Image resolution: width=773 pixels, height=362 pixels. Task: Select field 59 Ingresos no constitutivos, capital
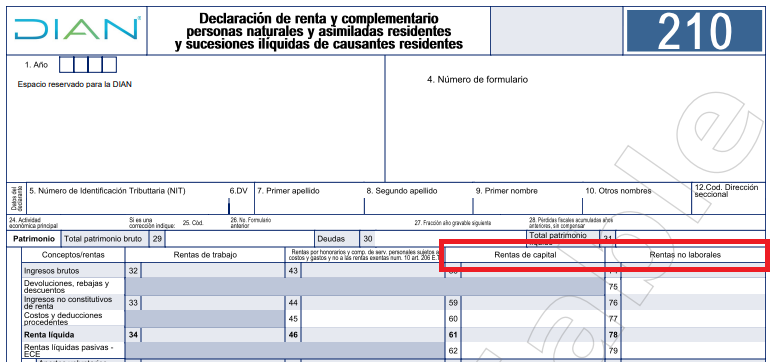click(532, 302)
